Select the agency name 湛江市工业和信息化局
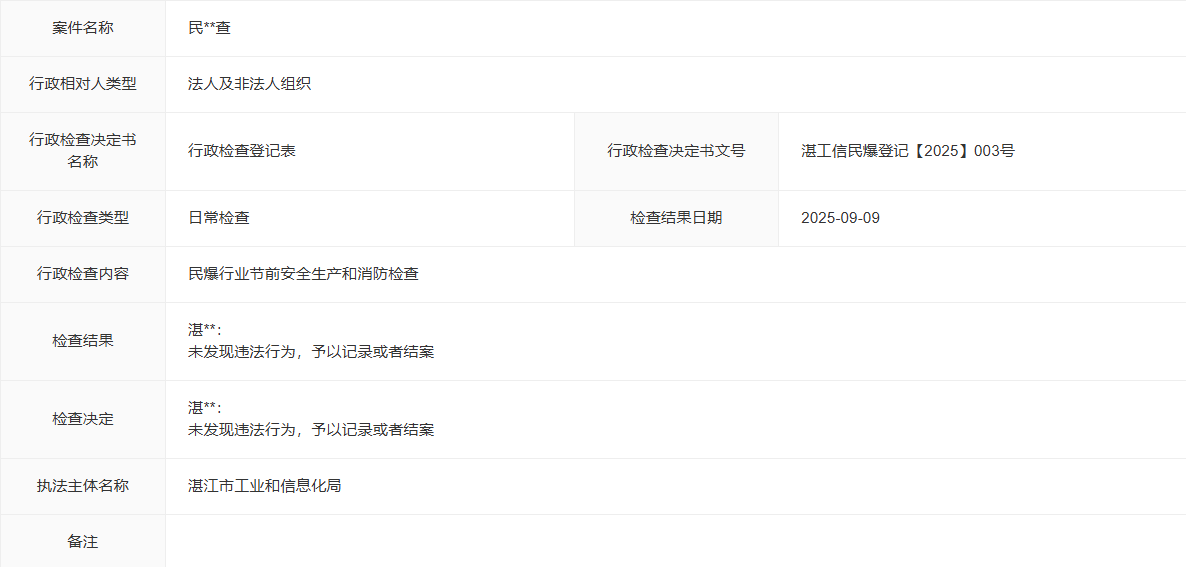Viewport: 1186px width, 567px height. point(264,486)
